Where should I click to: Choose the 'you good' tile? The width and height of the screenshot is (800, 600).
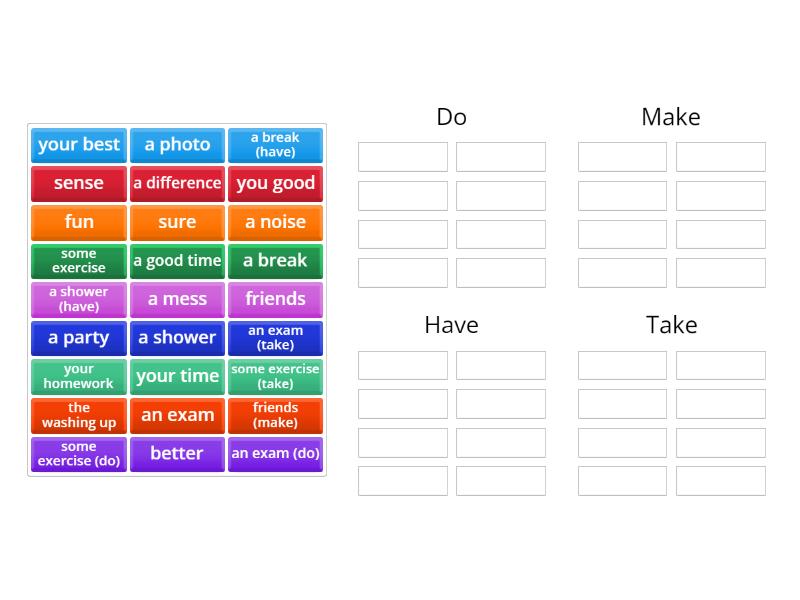pyautogui.click(x=276, y=183)
